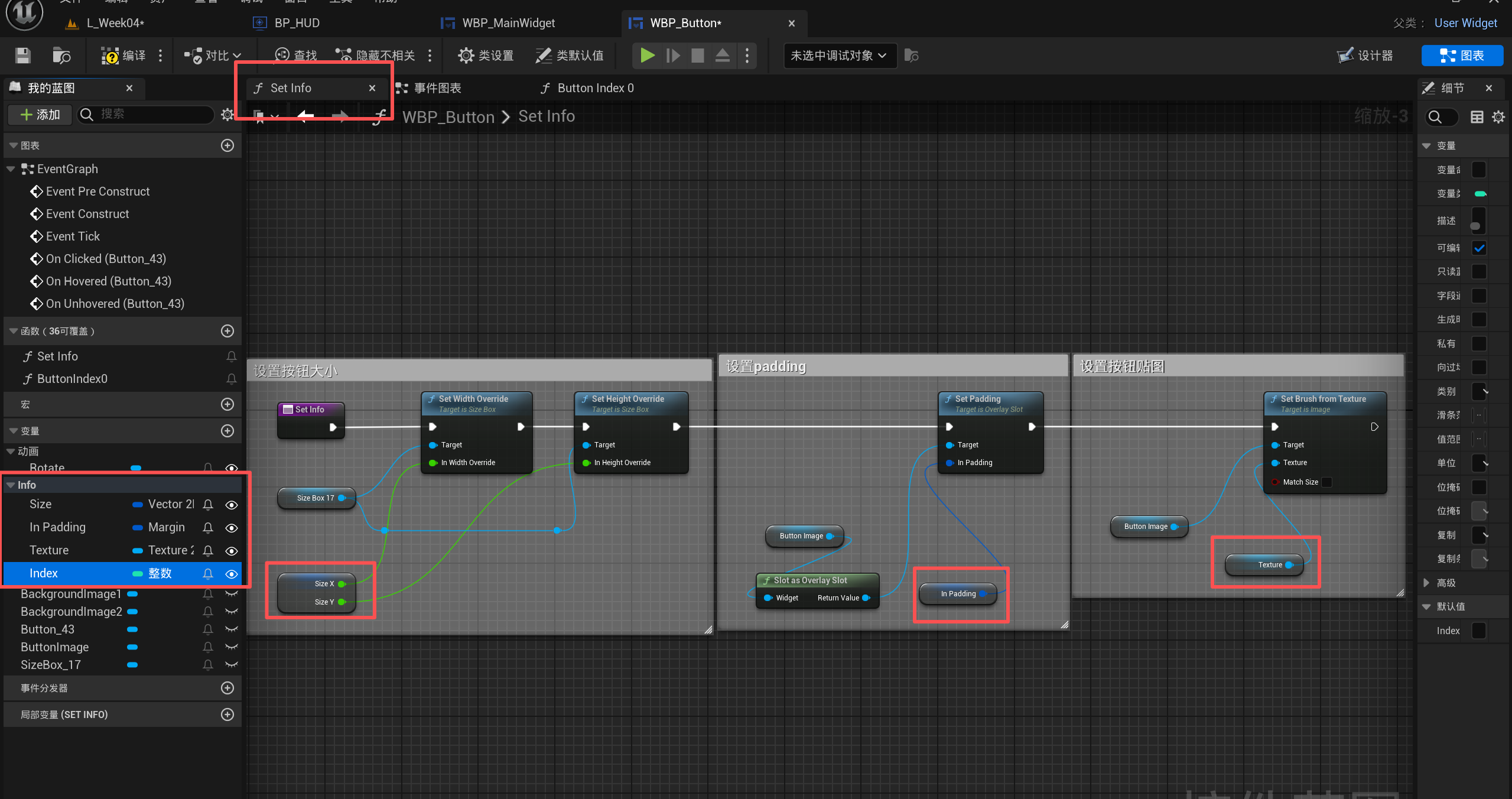1512x799 pixels.
Task: Collapse the Default Value (默认值) section
Action: (x=1426, y=606)
